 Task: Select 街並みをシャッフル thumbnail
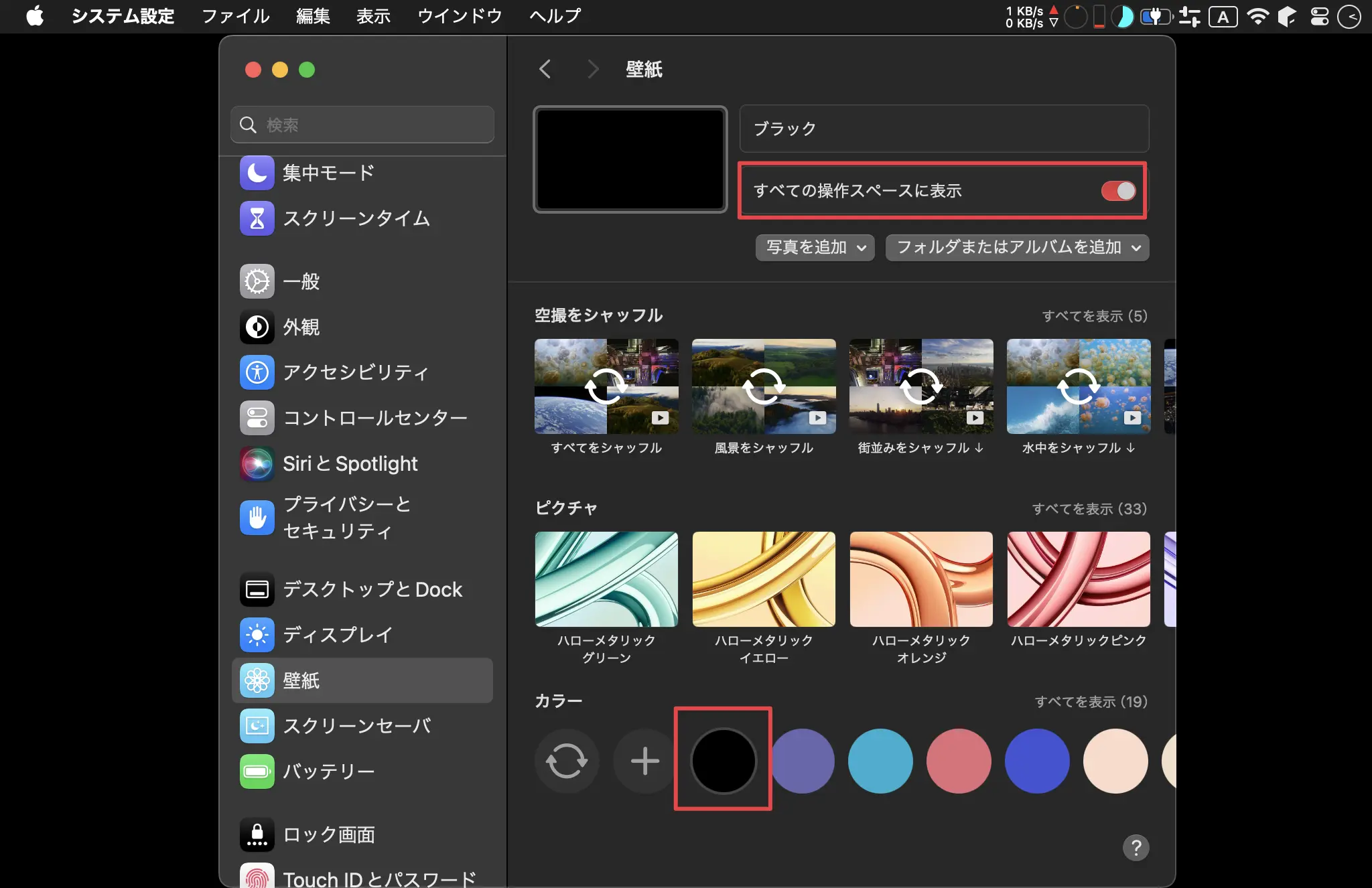[921, 386]
